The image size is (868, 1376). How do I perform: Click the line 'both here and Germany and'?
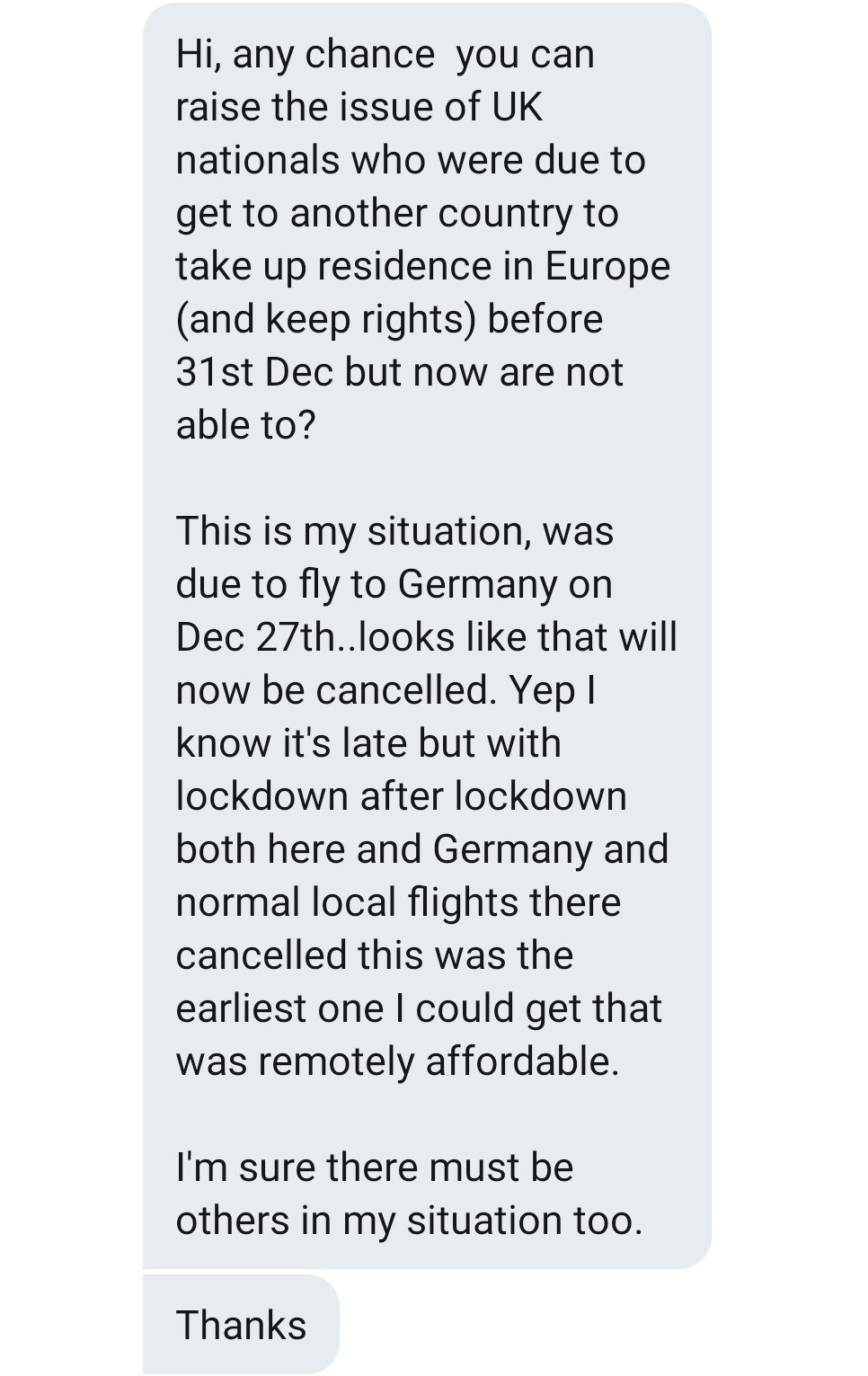(422, 849)
